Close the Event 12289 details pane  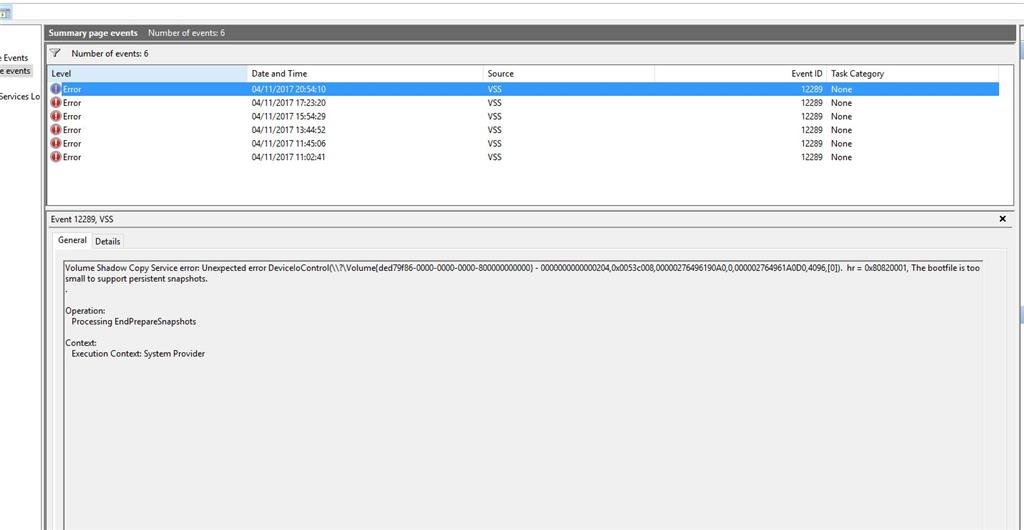1002,219
